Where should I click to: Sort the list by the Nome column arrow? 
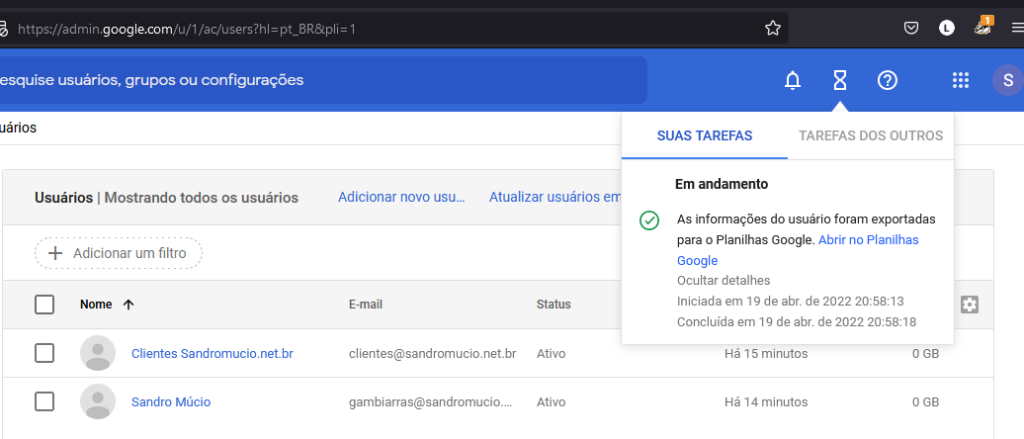click(x=127, y=304)
